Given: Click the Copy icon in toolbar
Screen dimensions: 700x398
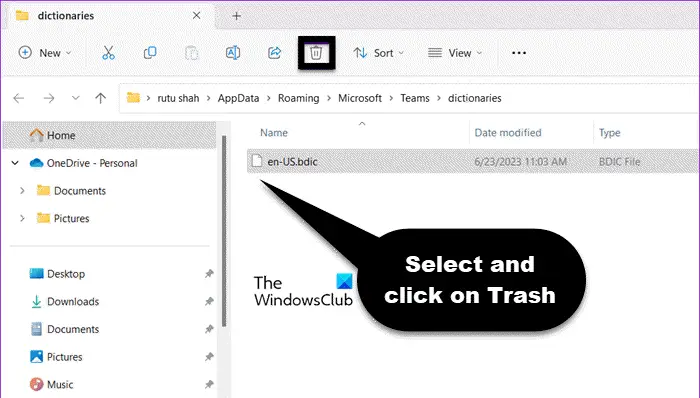Looking at the screenshot, I should [x=150, y=53].
